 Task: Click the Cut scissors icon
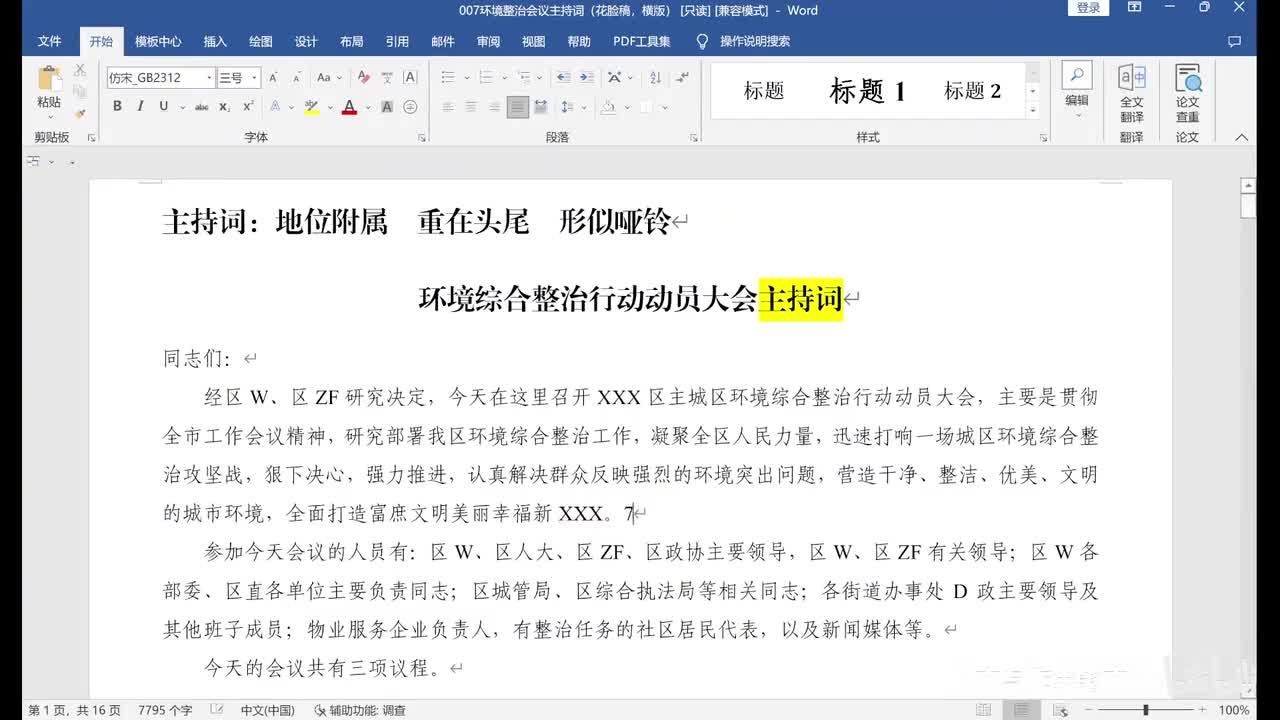click(80, 70)
